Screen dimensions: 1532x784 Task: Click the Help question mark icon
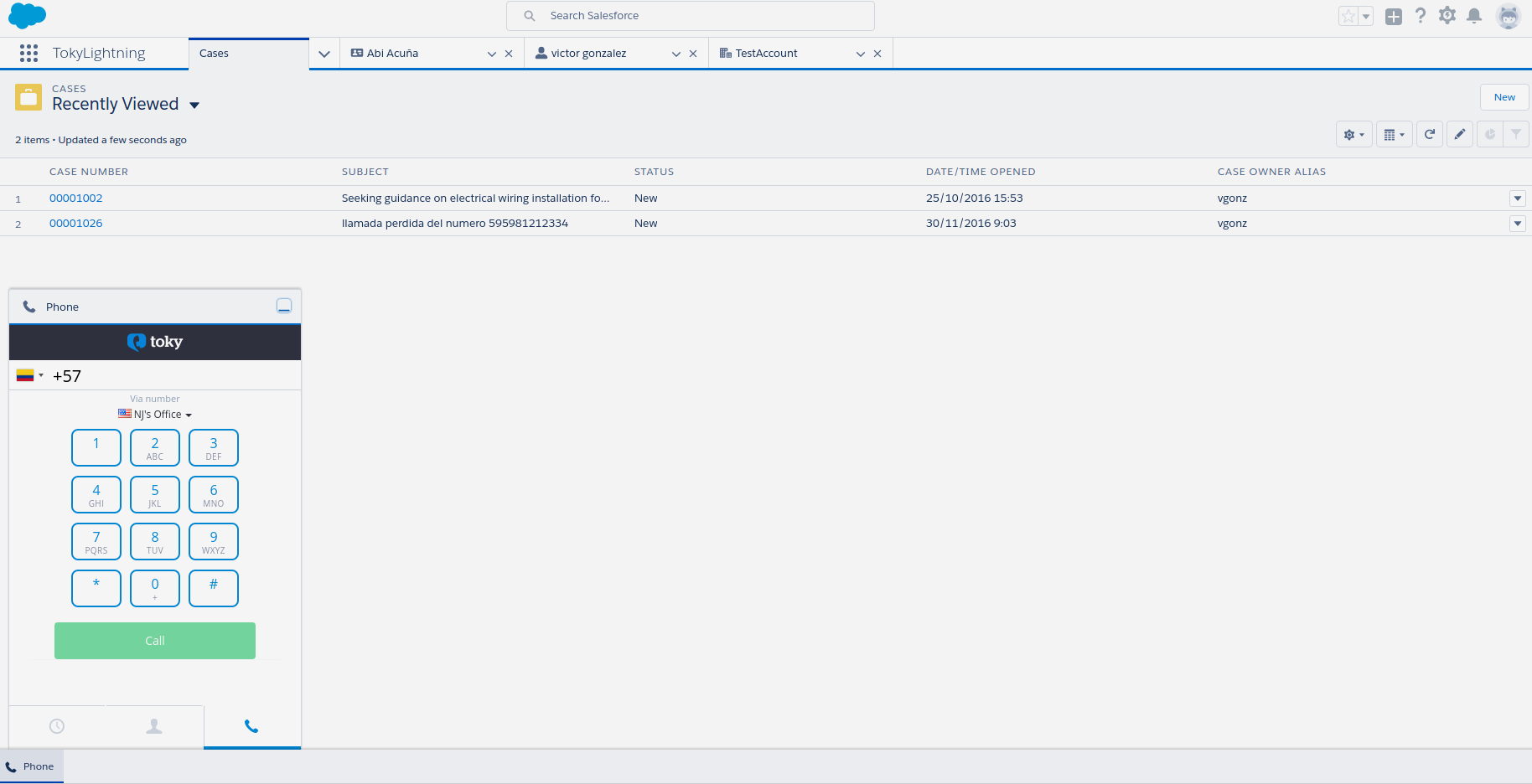[x=1420, y=16]
